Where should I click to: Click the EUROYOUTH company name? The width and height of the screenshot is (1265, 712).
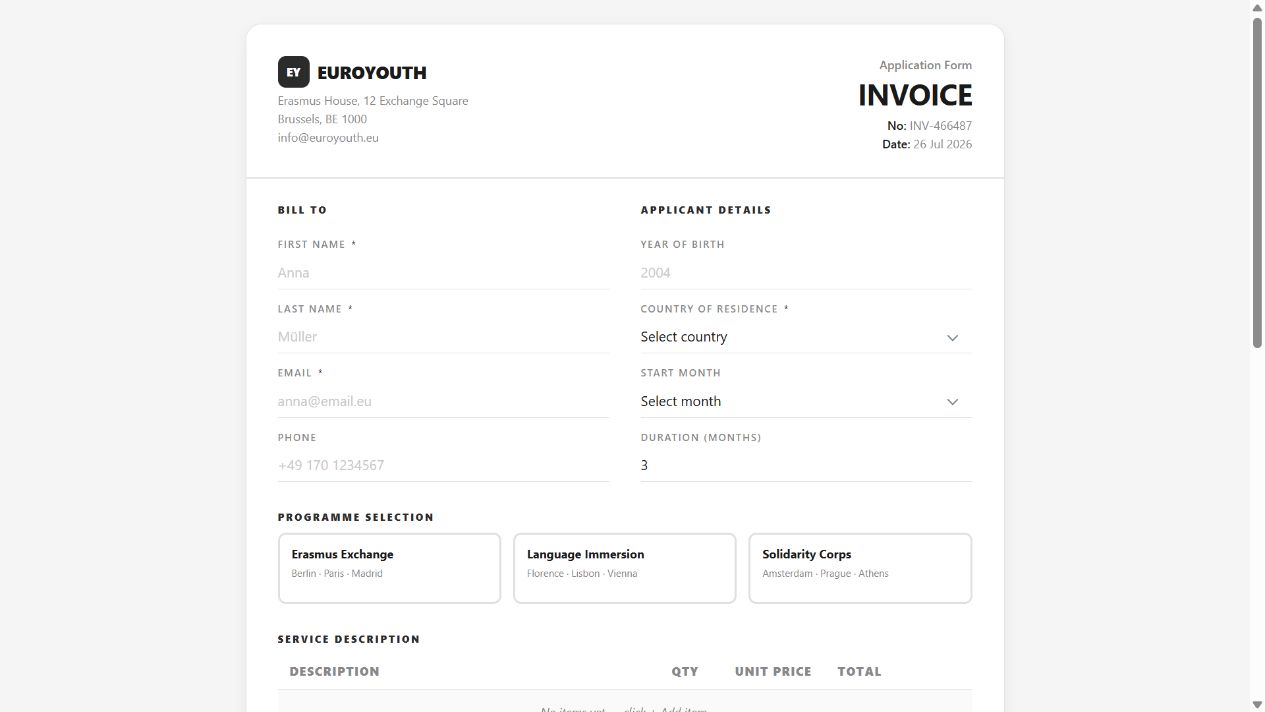tap(372, 73)
